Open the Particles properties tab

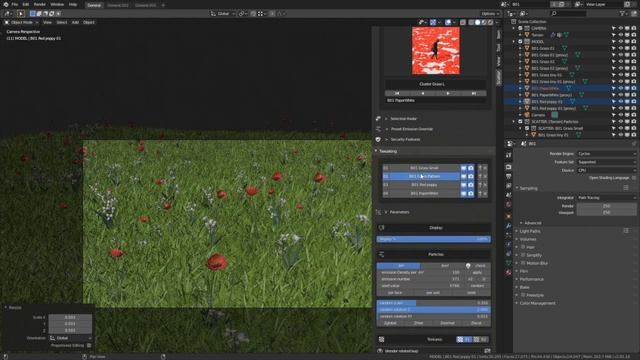[x=508, y=235]
